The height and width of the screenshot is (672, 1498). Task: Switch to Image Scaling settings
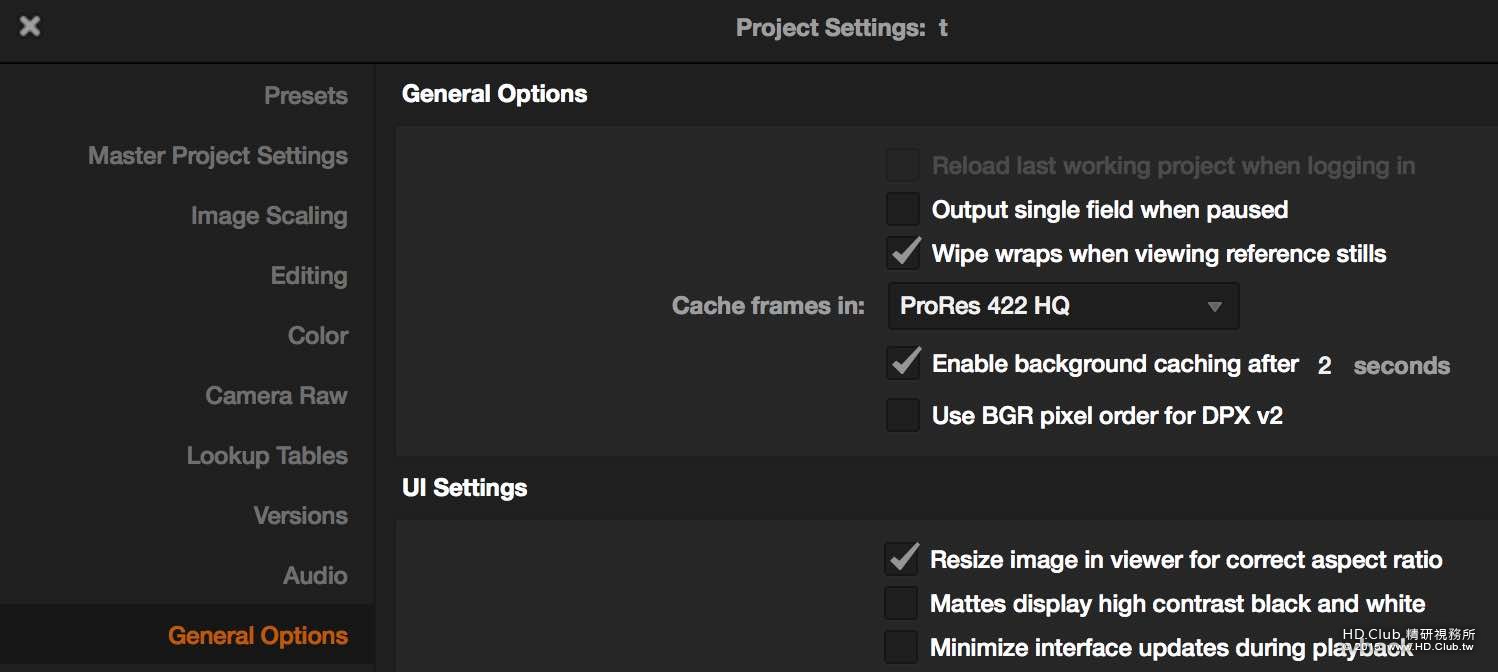tap(269, 216)
